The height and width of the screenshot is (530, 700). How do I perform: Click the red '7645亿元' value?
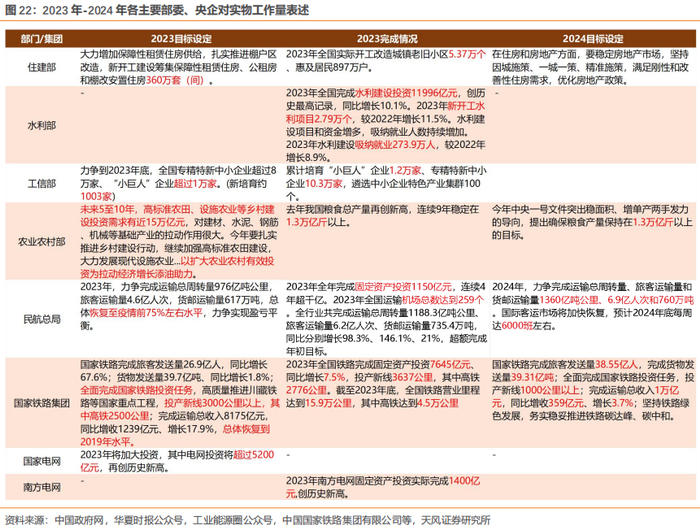[450, 364]
